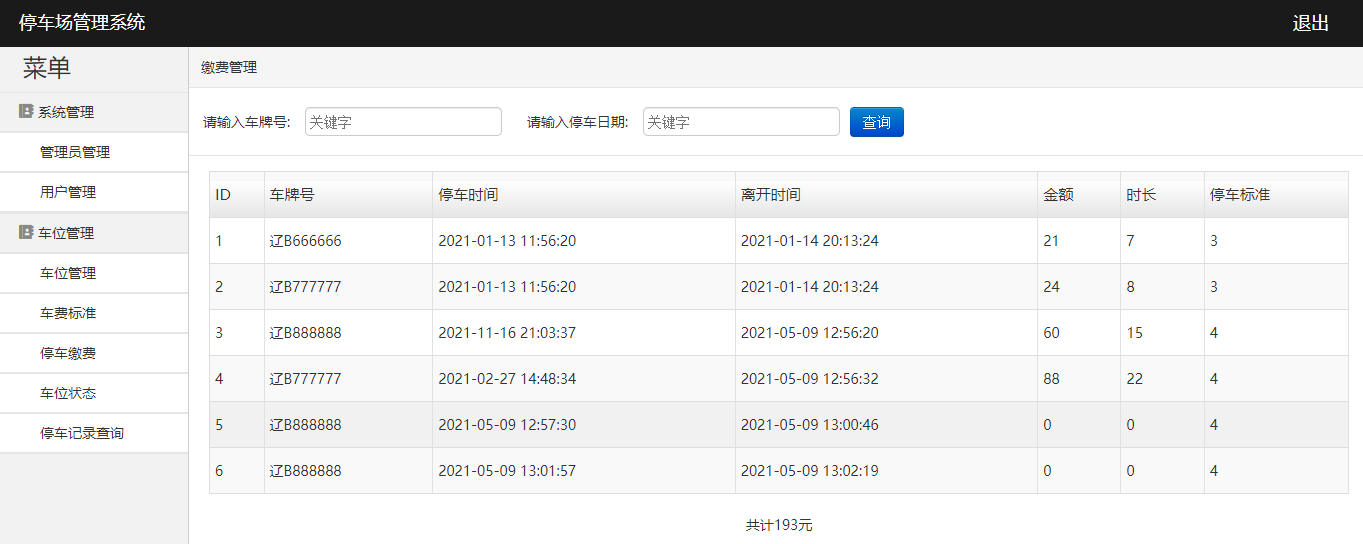Select plate 辽B888888 in row 3

(x=305, y=333)
